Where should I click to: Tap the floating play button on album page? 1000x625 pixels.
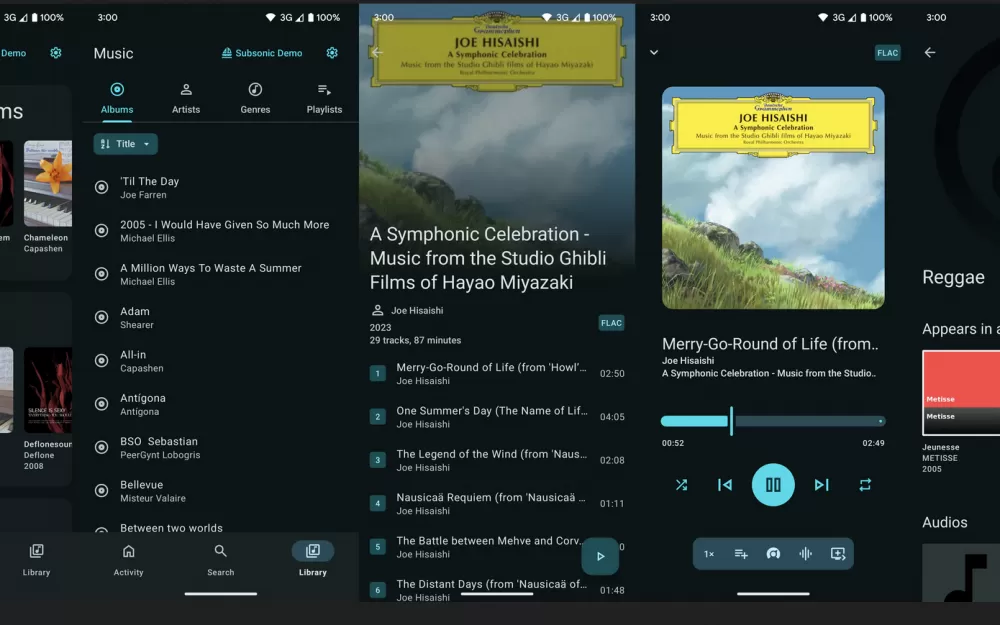pos(600,556)
